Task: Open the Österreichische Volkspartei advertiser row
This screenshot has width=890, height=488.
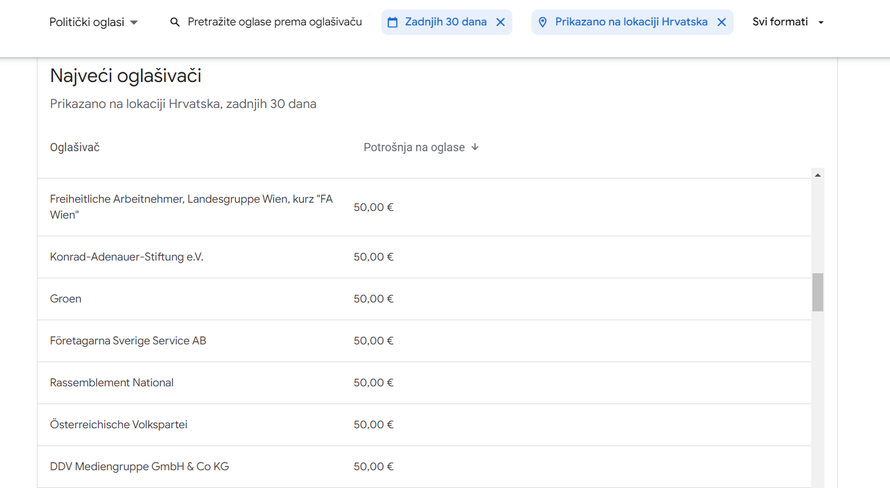Action: [118, 425]
